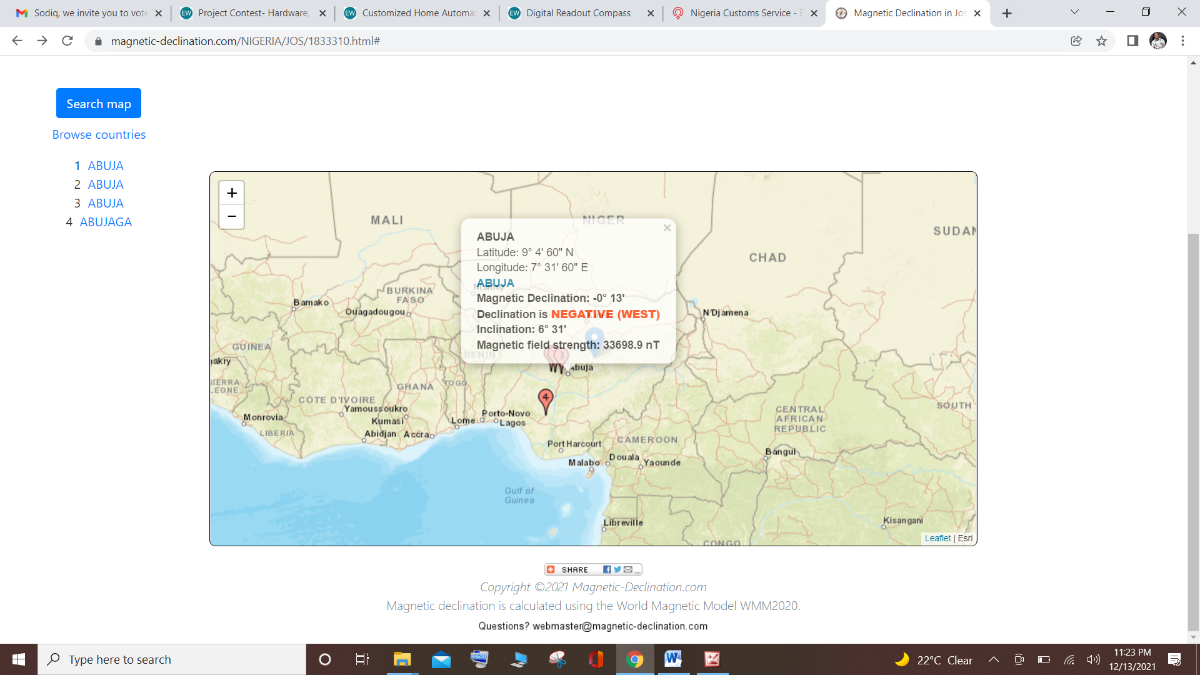Click the red map marker near Lagos
The width and height of the screenshot is (1200, 675).
pyautogui.click(x=545, y=401)
